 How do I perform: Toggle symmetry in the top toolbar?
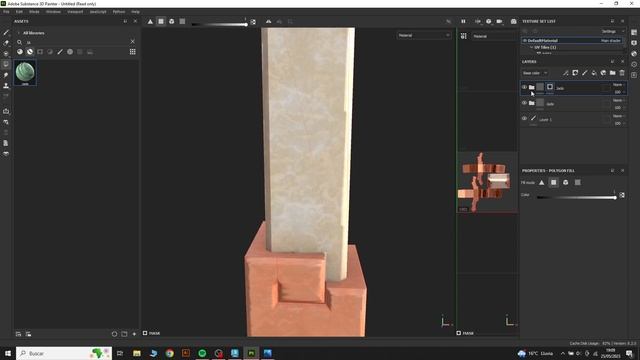point(268,22)
